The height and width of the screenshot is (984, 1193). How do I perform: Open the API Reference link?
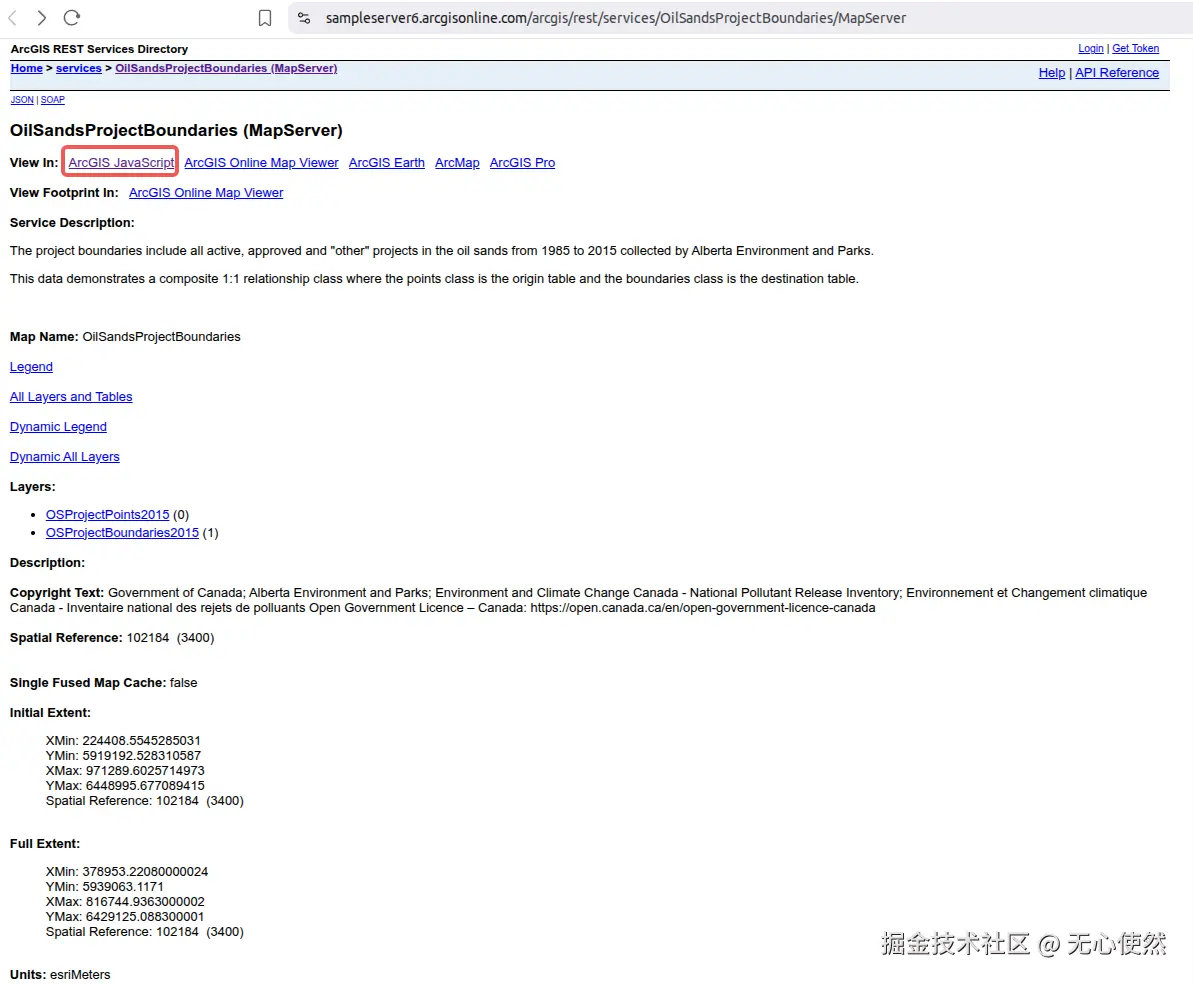tap(1117, 73)
